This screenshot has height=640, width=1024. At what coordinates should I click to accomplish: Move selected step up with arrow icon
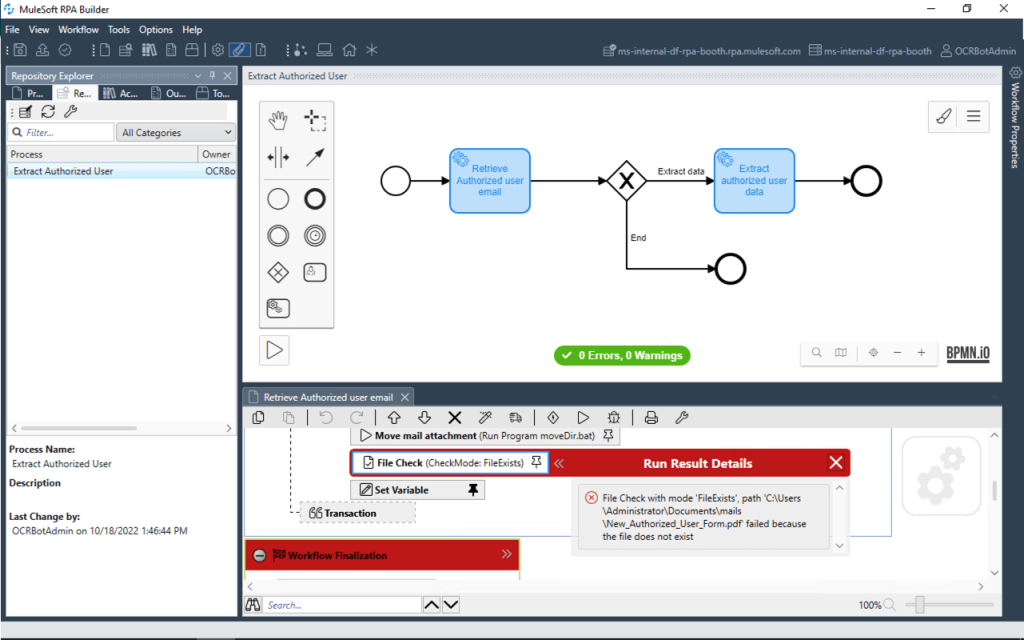pyautogui.click(x=394, y=418)
